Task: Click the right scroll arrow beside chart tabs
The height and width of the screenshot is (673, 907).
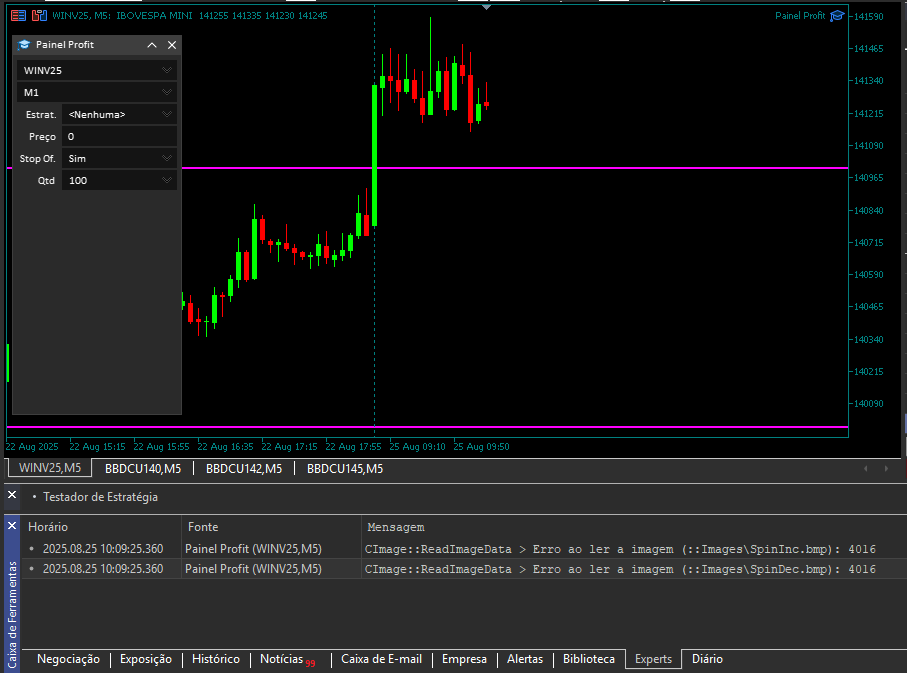Action: click(x=886, y=467)
